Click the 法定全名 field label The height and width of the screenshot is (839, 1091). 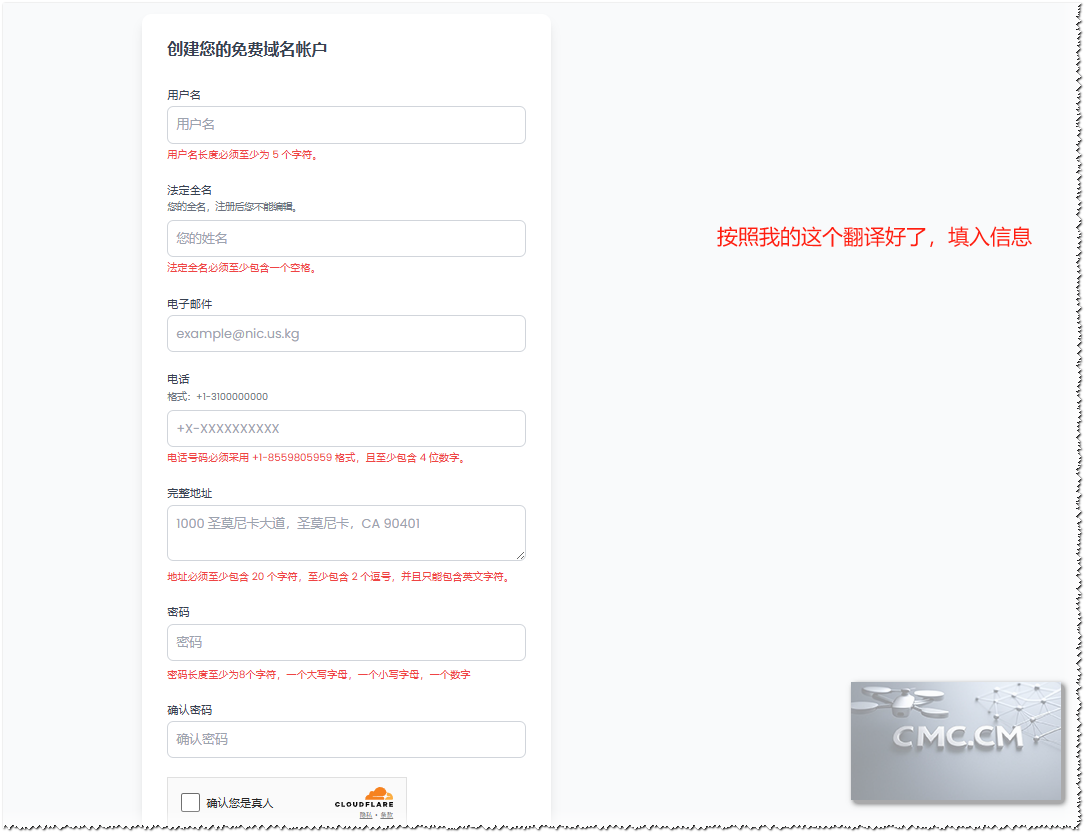(189, 190)
